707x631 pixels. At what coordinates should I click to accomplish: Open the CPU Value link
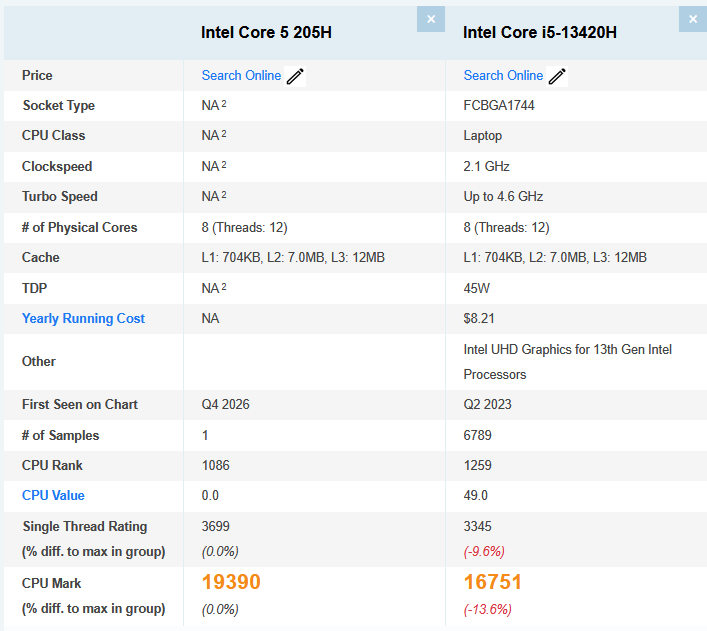(53, 495)
